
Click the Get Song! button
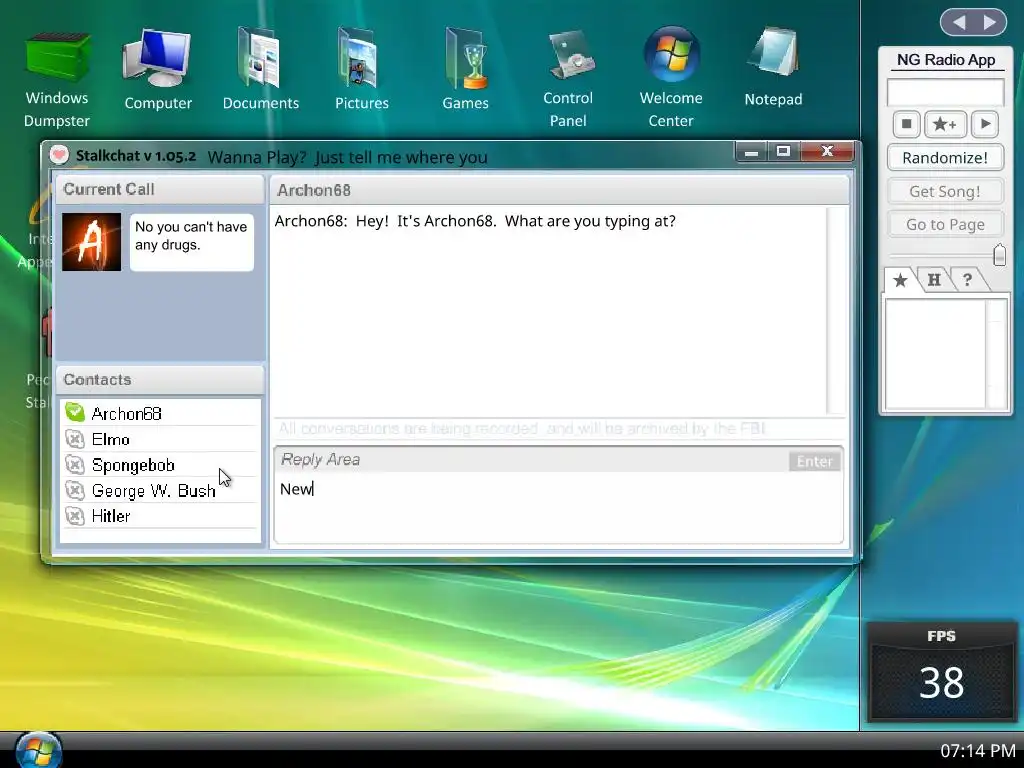pos(945,191)
